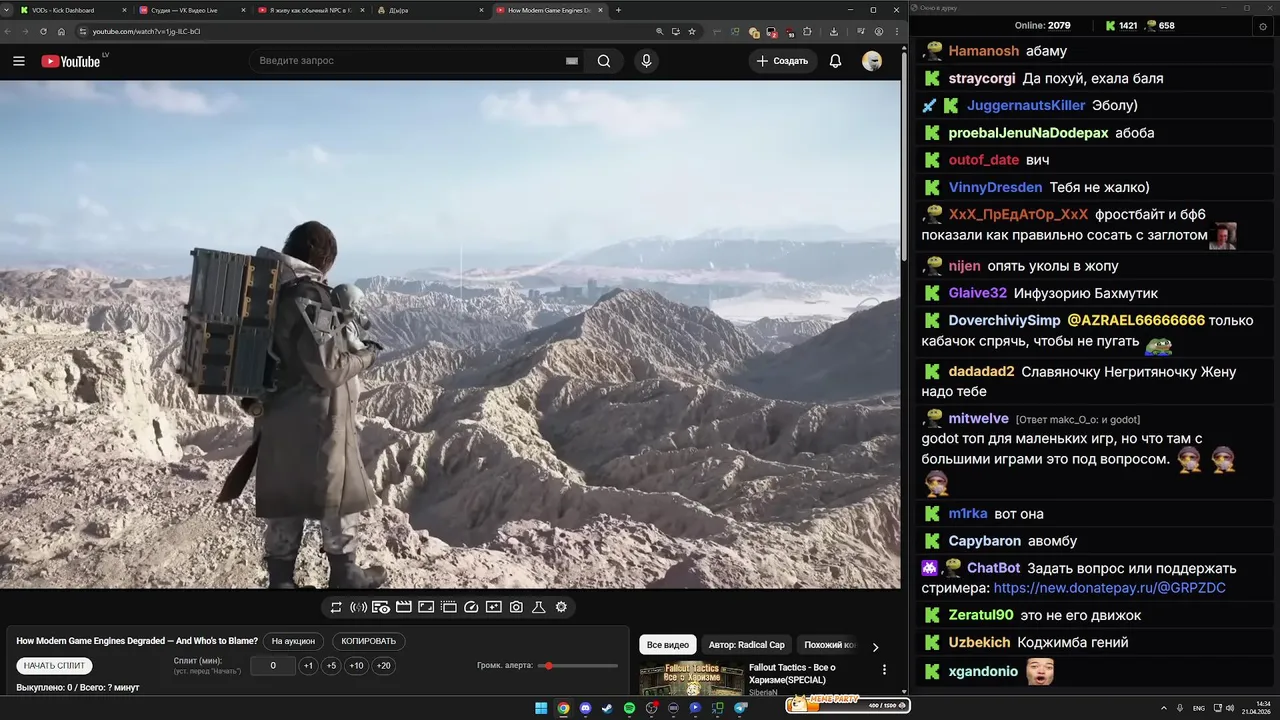Open settings gear in player toolbar

[x=561, y=607]
